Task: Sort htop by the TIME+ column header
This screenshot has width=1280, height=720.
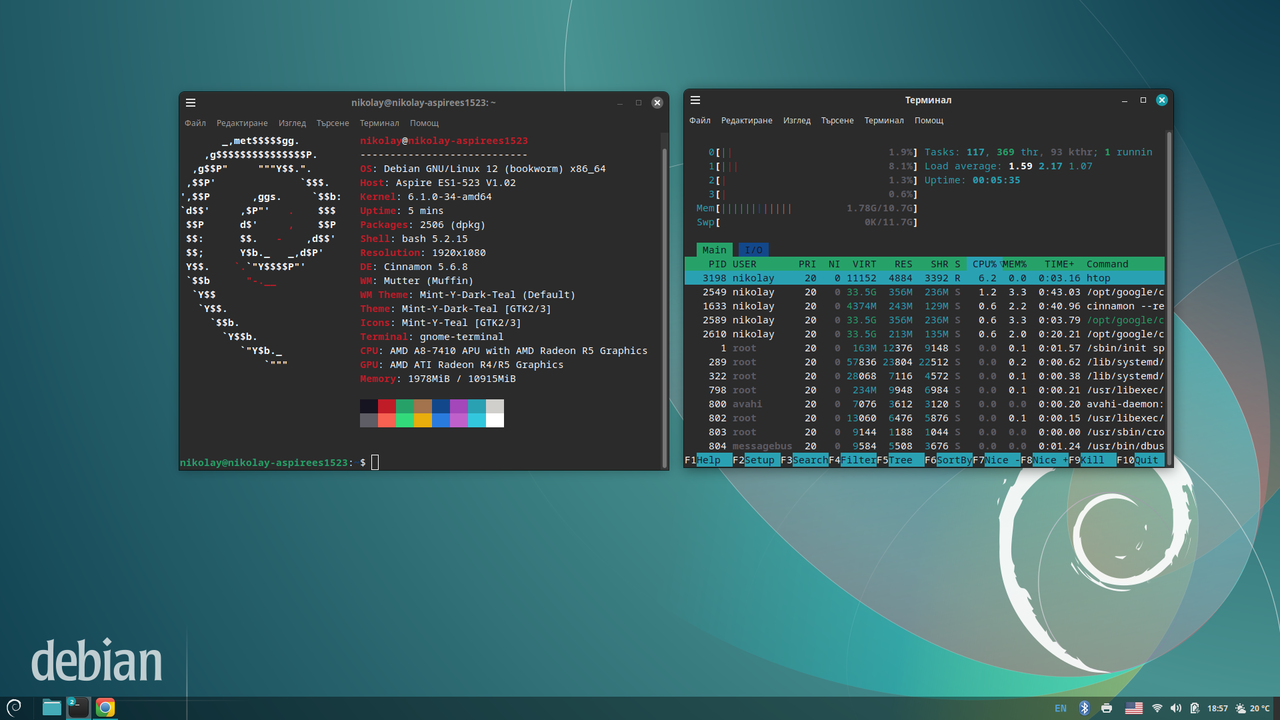Action: click(1059, 264)
